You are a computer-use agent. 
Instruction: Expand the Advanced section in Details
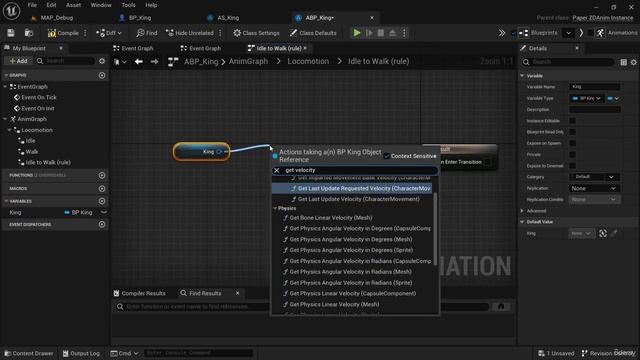point(522,211)
